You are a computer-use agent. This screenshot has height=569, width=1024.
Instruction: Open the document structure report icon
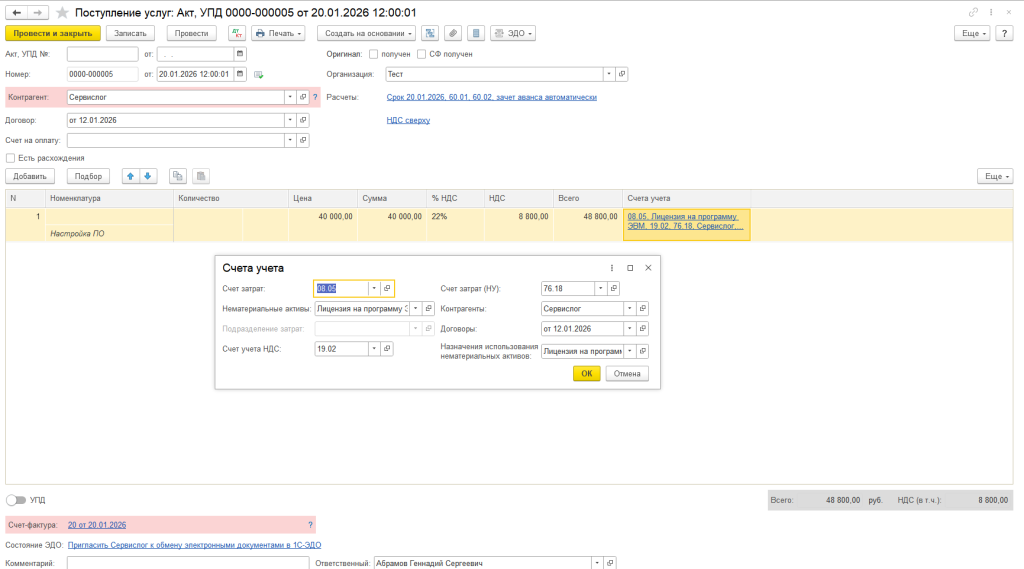tap(430, 33)
